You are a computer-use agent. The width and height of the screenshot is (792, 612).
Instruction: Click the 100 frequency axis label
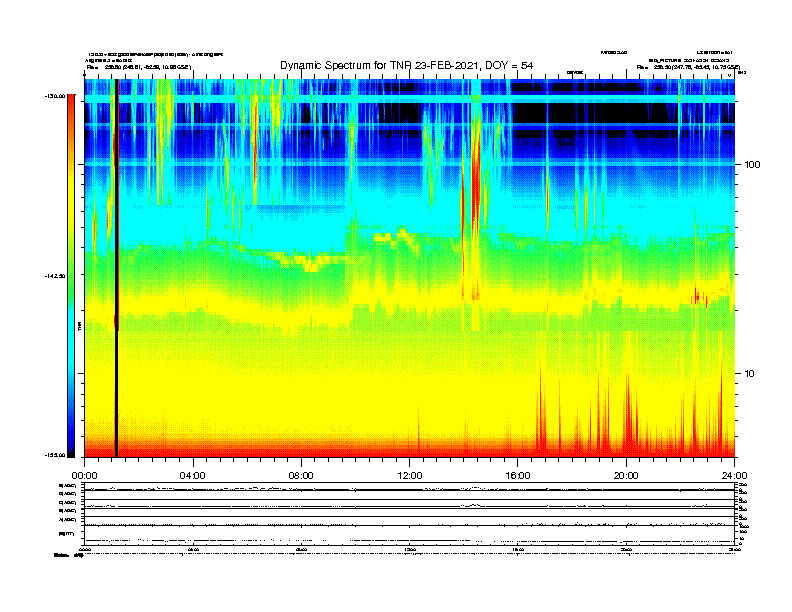pos(753,165)
